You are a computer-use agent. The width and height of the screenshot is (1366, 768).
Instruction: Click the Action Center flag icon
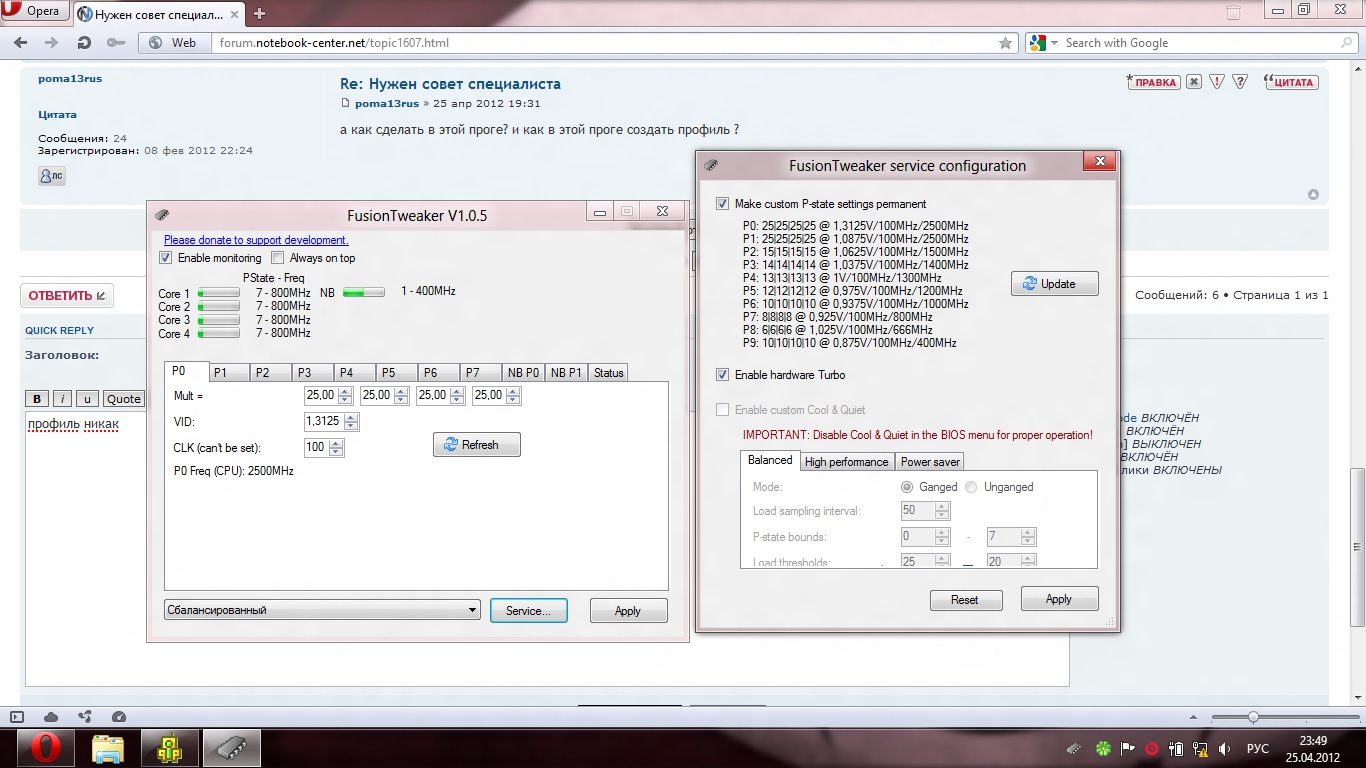click(1126, 748)
